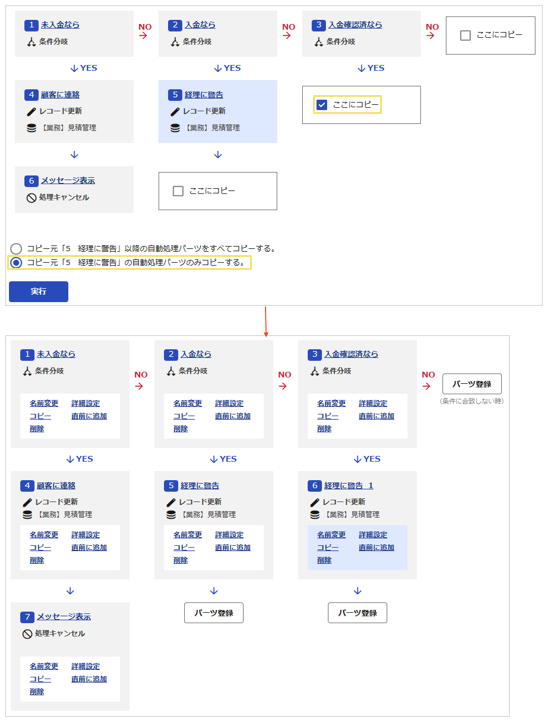Screen dimensions: 547x720
Task: Click 削除 link in 入金なら part
Action: [x=180, y=429]
